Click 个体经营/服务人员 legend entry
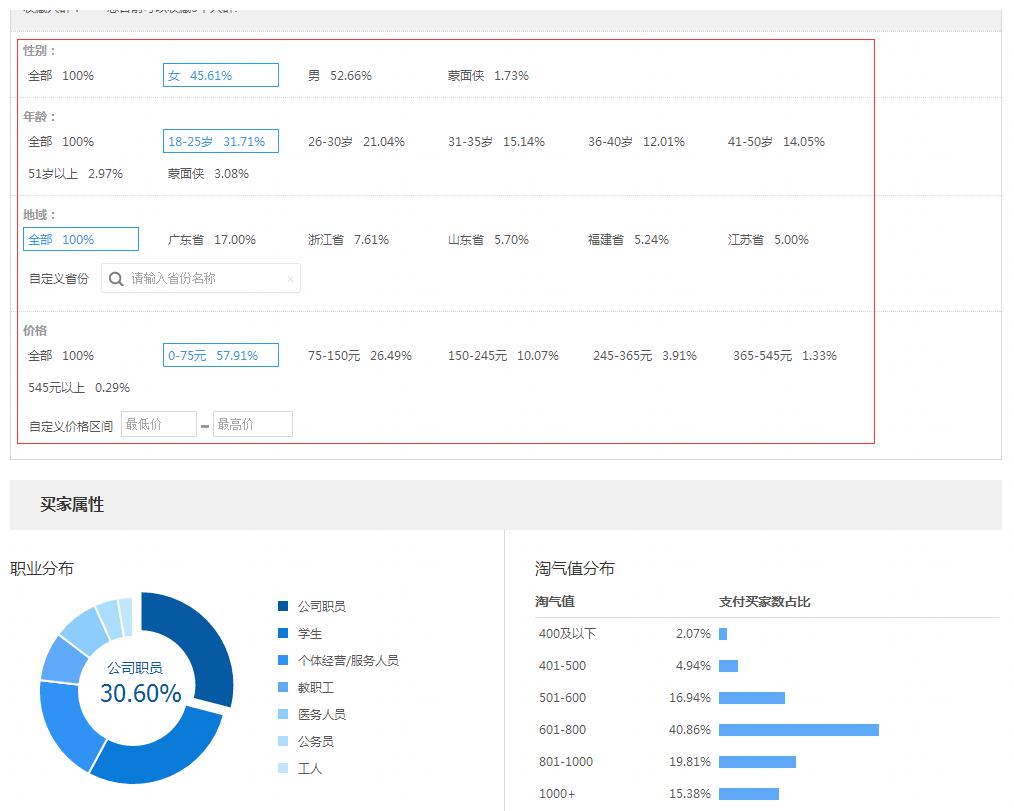The width and height of the screenshot is (1014, 811). tap(347, 660)
